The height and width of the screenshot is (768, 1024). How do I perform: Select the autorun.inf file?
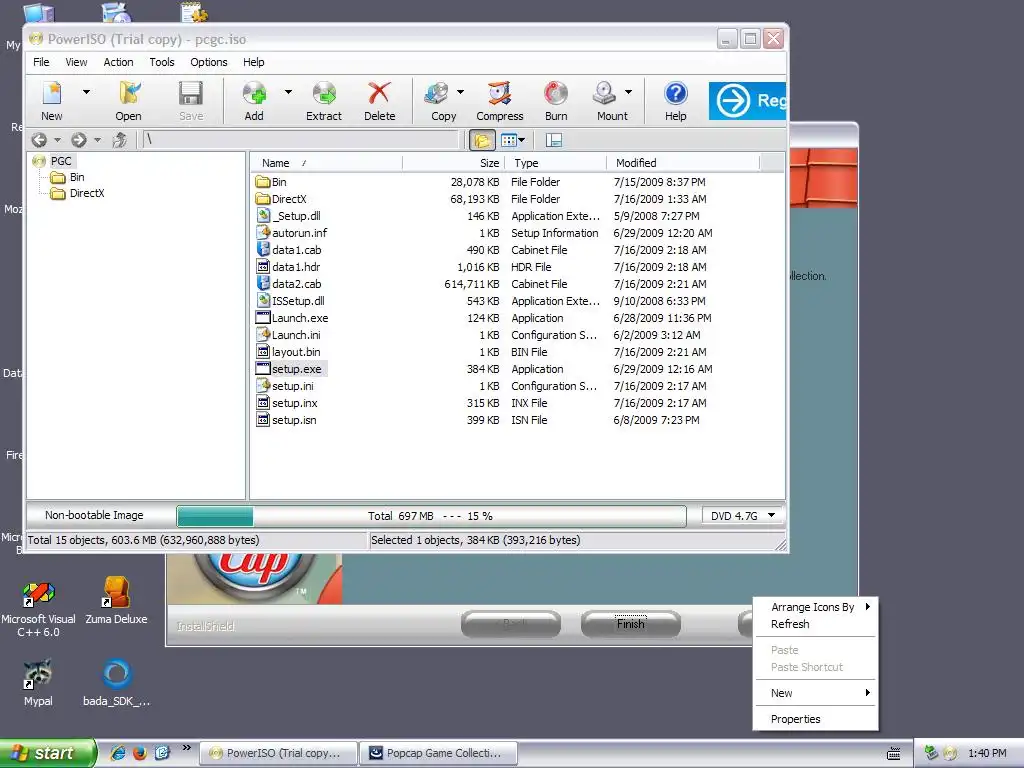pyautogui.click(x=299, y=233)
